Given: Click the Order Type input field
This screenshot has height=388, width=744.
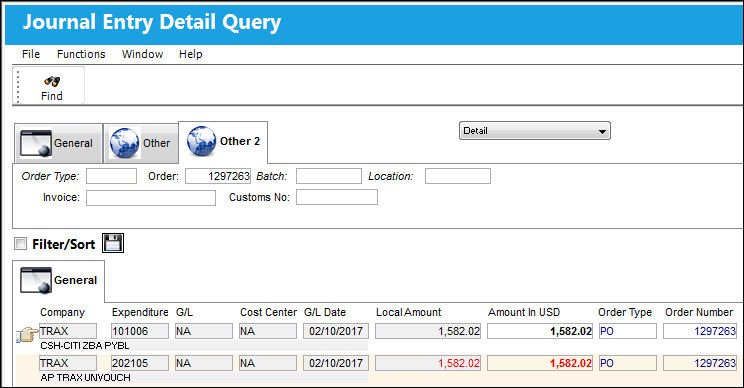Looking at the screenshot, I should point(111,176).
